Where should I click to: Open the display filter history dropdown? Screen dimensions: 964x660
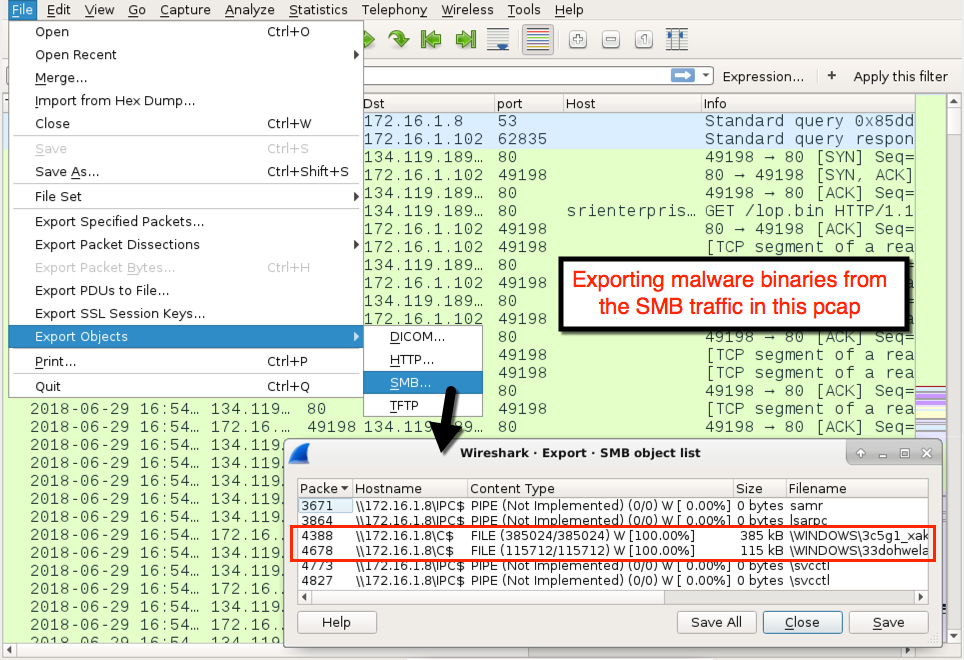pos(706,76)
